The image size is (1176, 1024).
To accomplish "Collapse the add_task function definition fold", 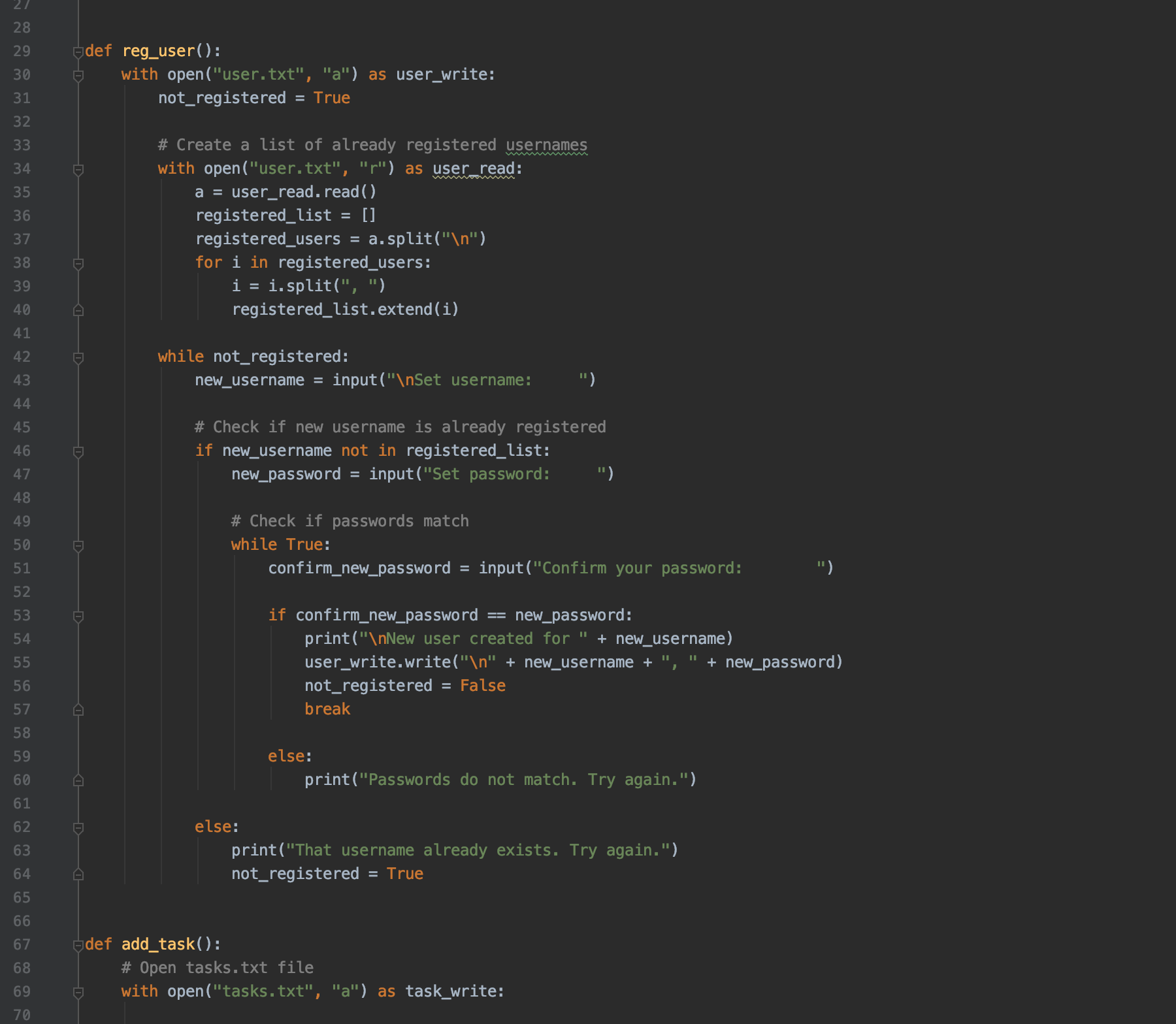I will (78, 945).
